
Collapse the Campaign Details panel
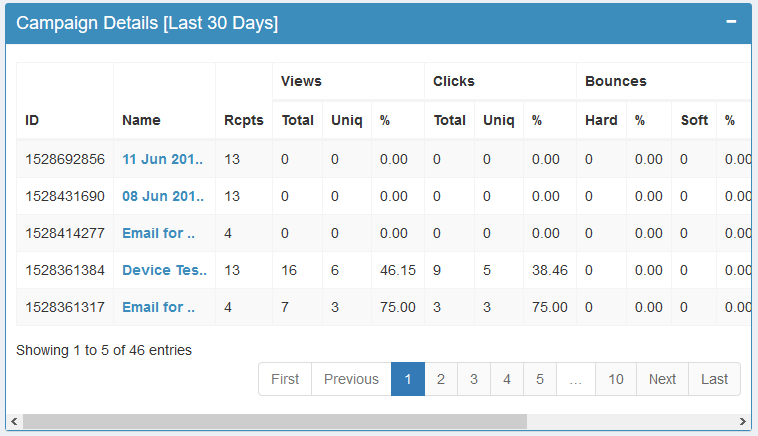coord(731,22)
